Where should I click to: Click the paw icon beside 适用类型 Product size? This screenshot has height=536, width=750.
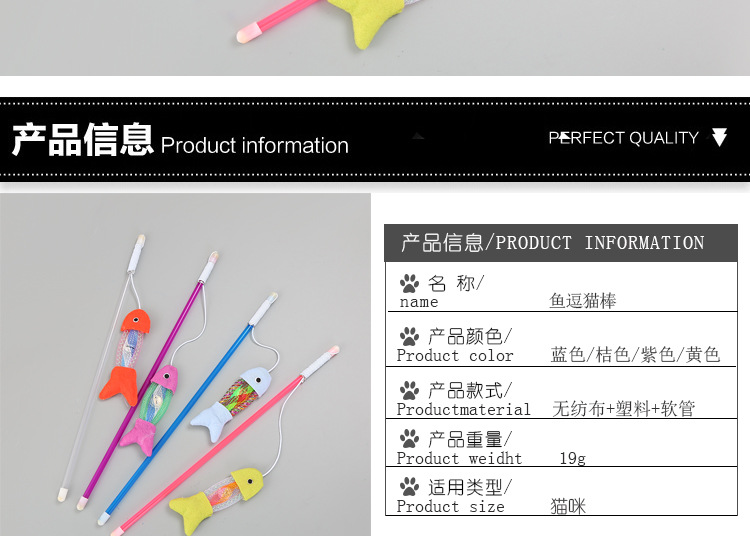coord(409,487)
